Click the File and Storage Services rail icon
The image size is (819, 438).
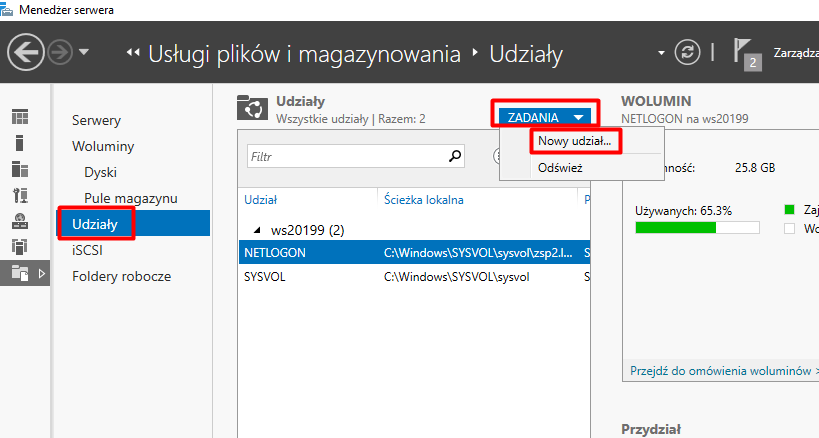(x=20, y=272)
